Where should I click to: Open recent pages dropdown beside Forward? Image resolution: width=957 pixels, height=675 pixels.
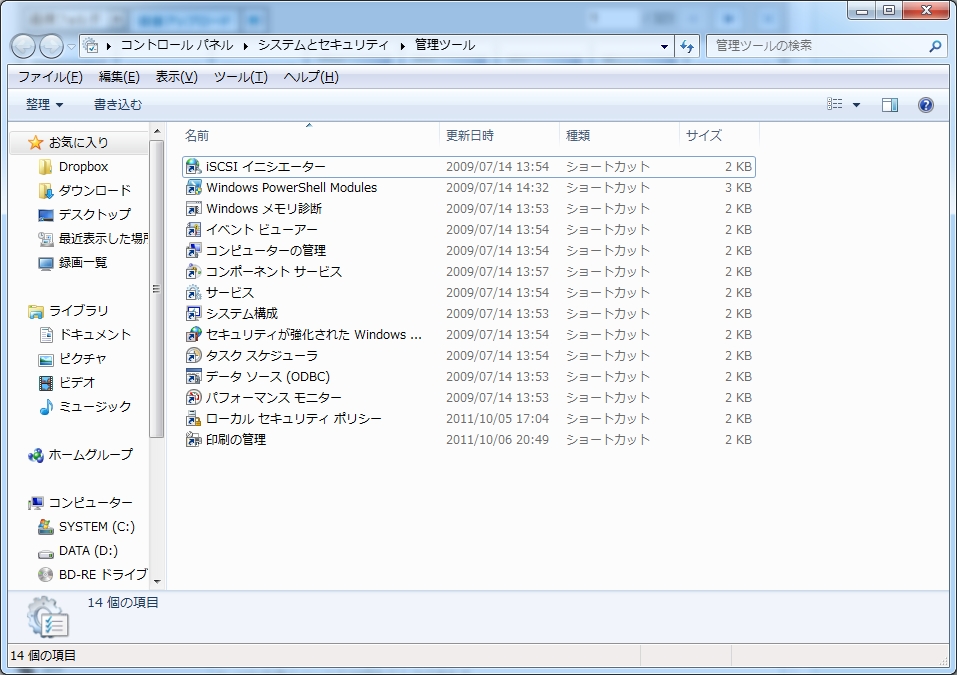tap(71, 46)
